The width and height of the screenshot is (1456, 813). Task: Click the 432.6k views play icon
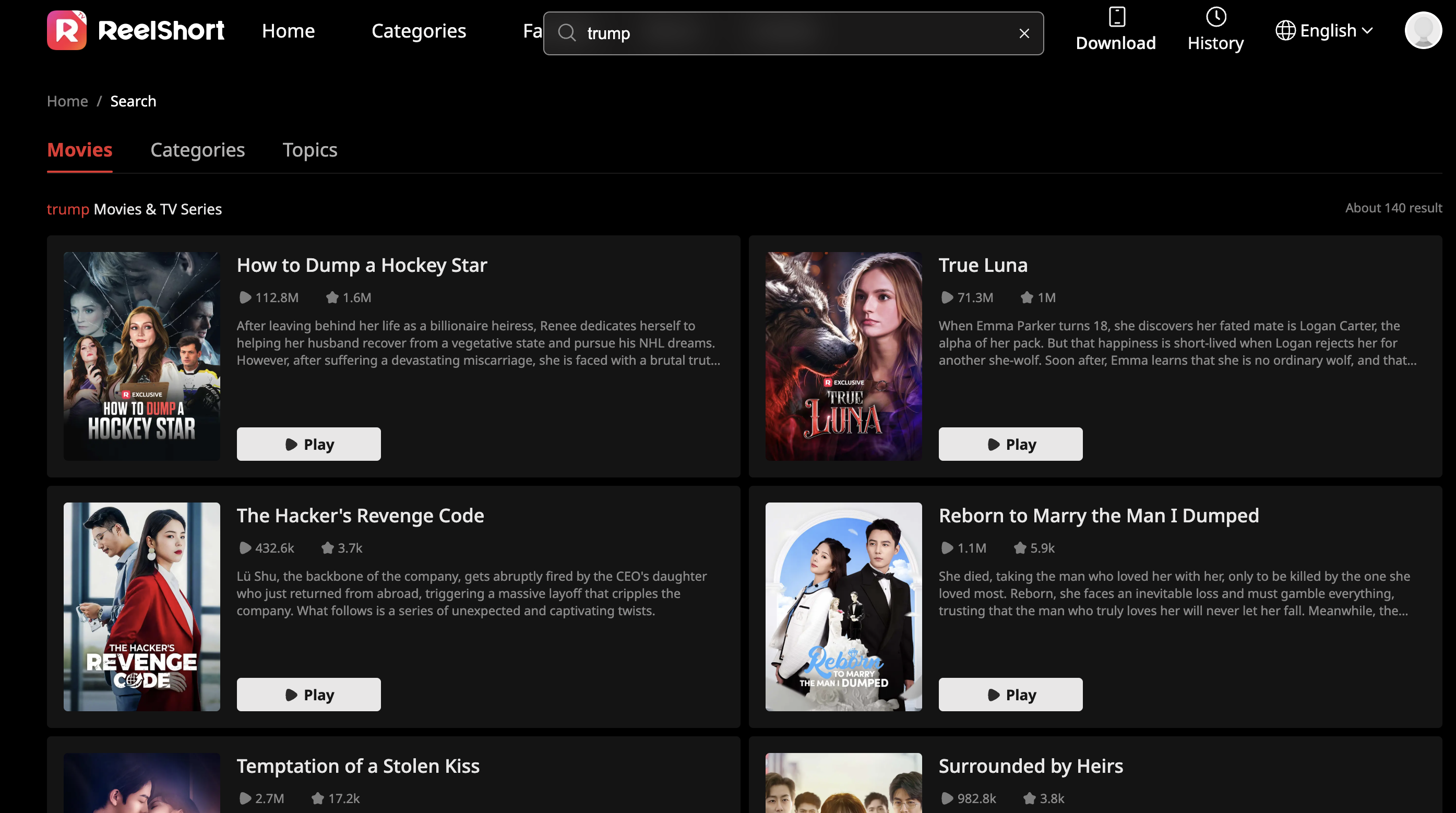click(x=245, y=548)
